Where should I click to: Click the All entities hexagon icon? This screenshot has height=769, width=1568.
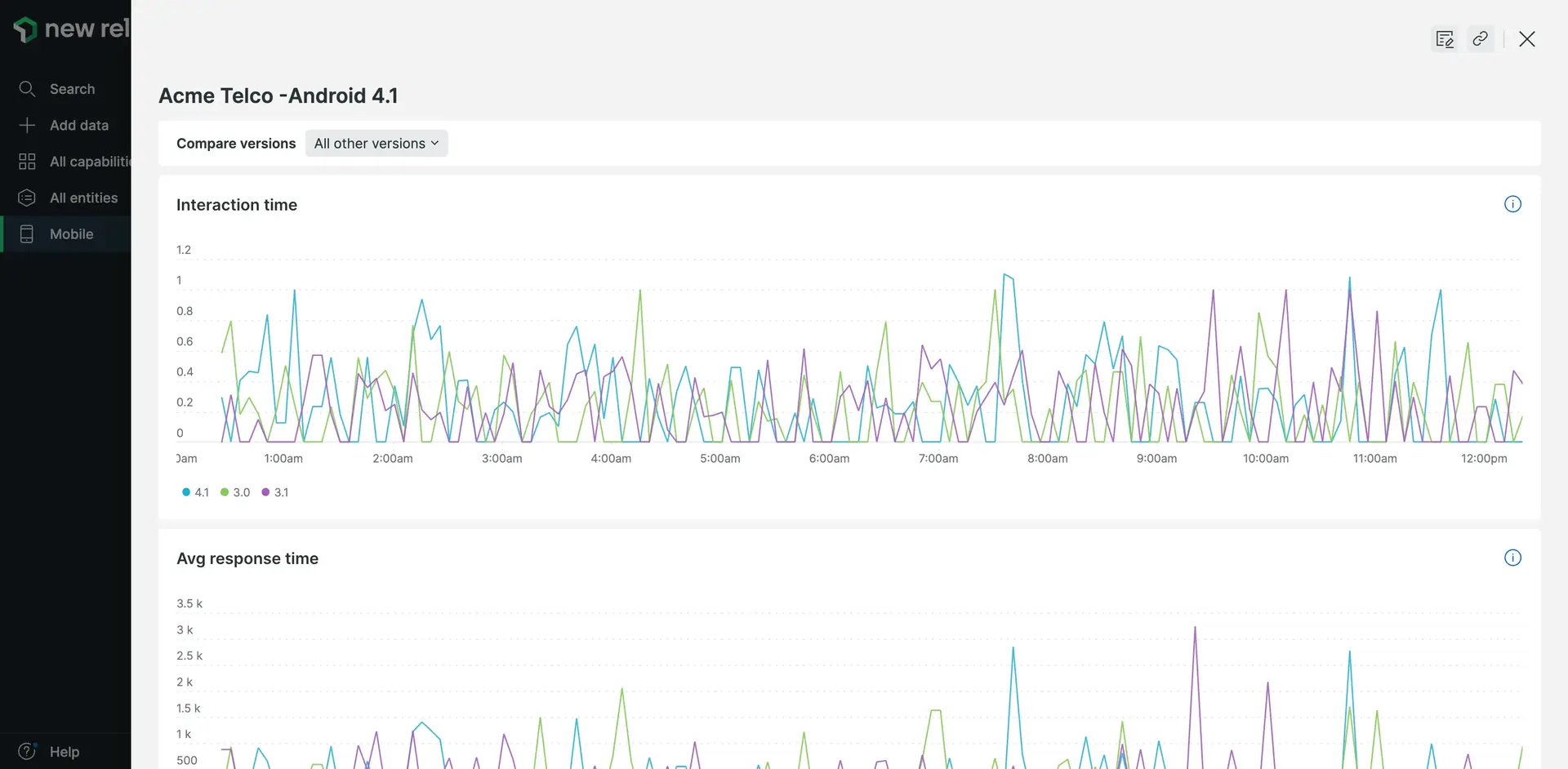(27, 198)
